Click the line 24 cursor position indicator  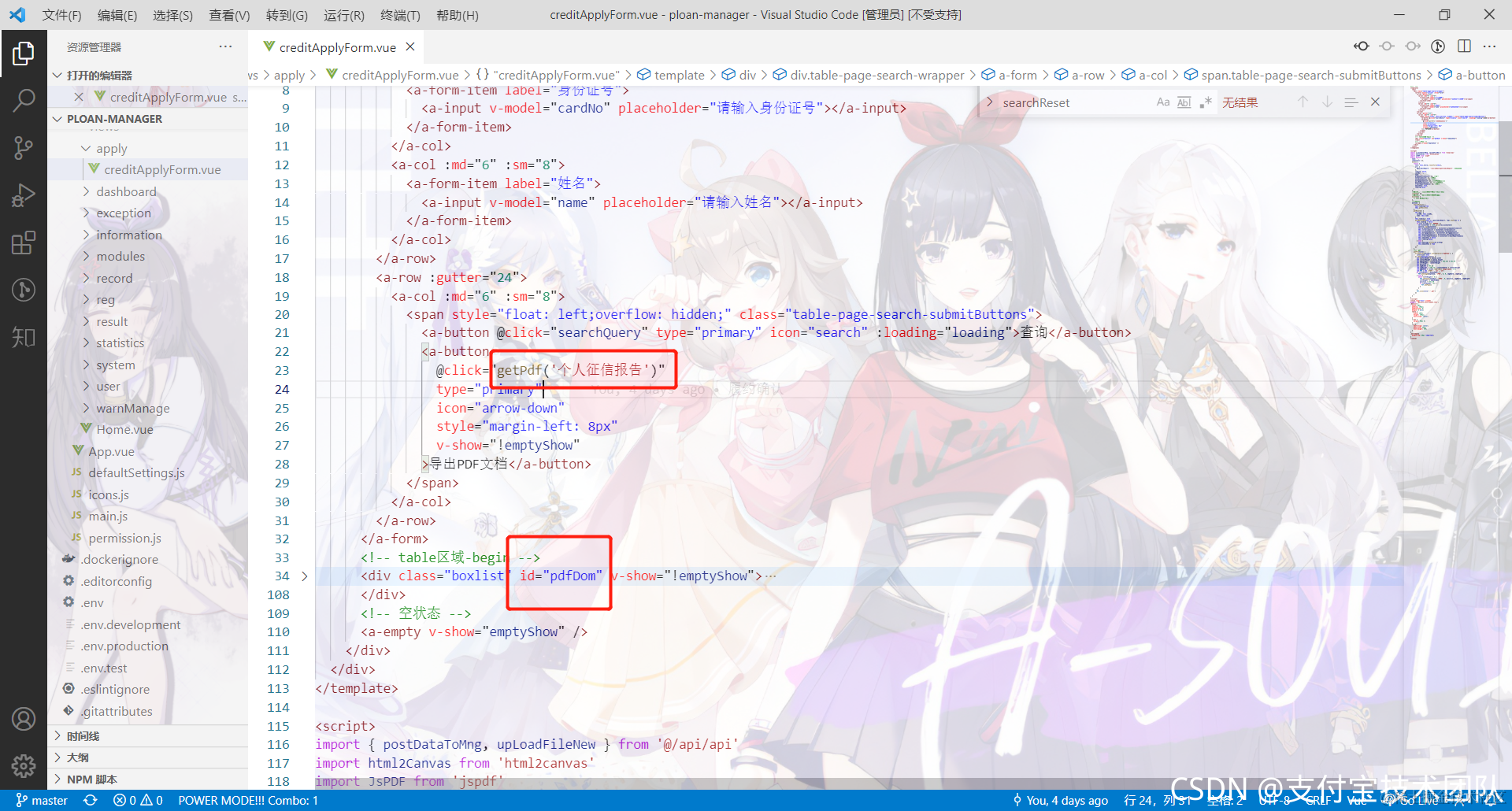pos(1158,800)
